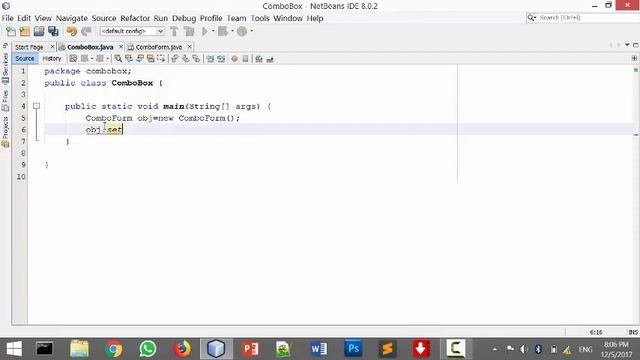640x360 pixels.
Task: Click the New File toolbar icon
Action: tap(11, 31)
